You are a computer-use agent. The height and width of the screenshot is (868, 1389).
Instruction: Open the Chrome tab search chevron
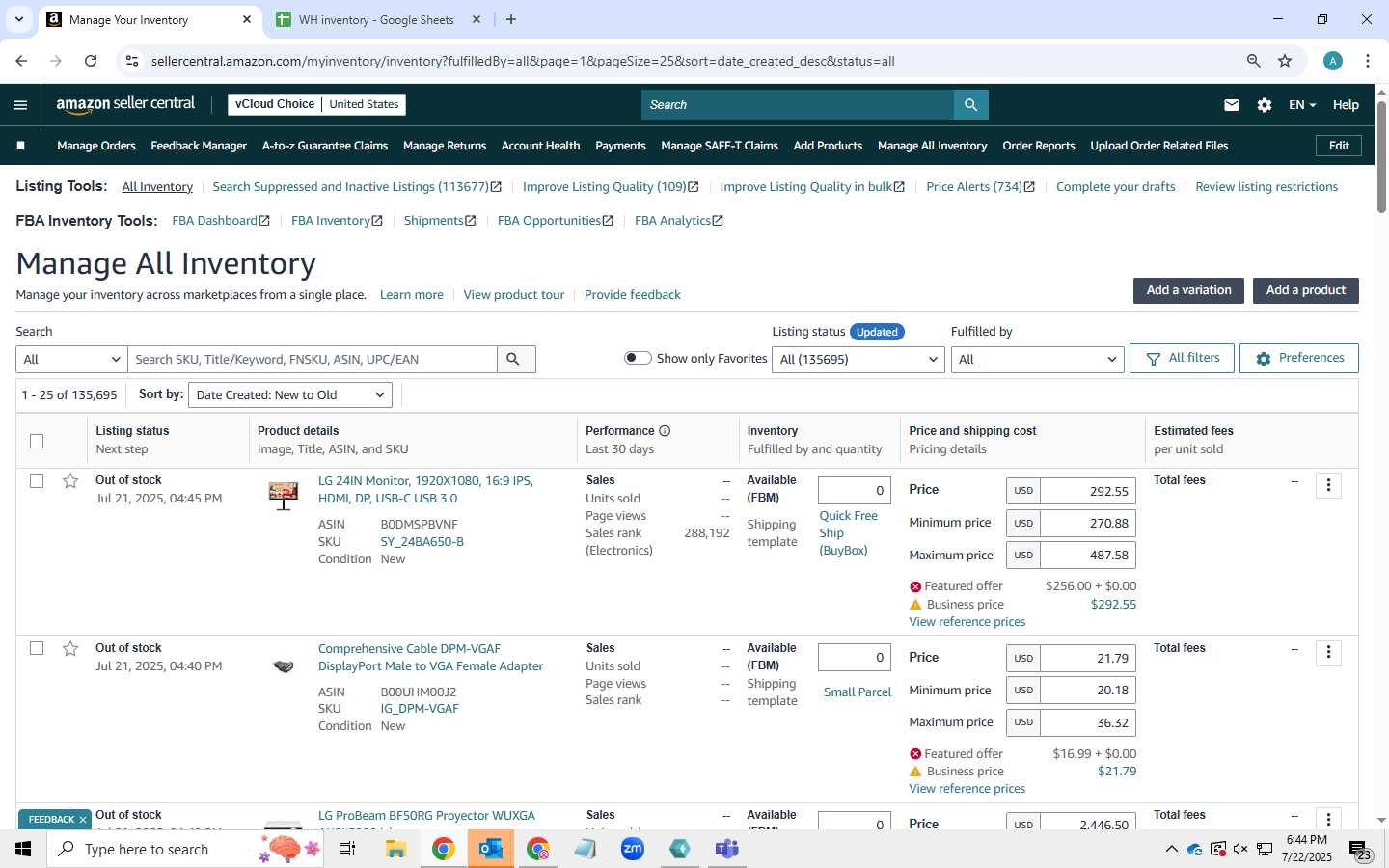click(18, 19)
